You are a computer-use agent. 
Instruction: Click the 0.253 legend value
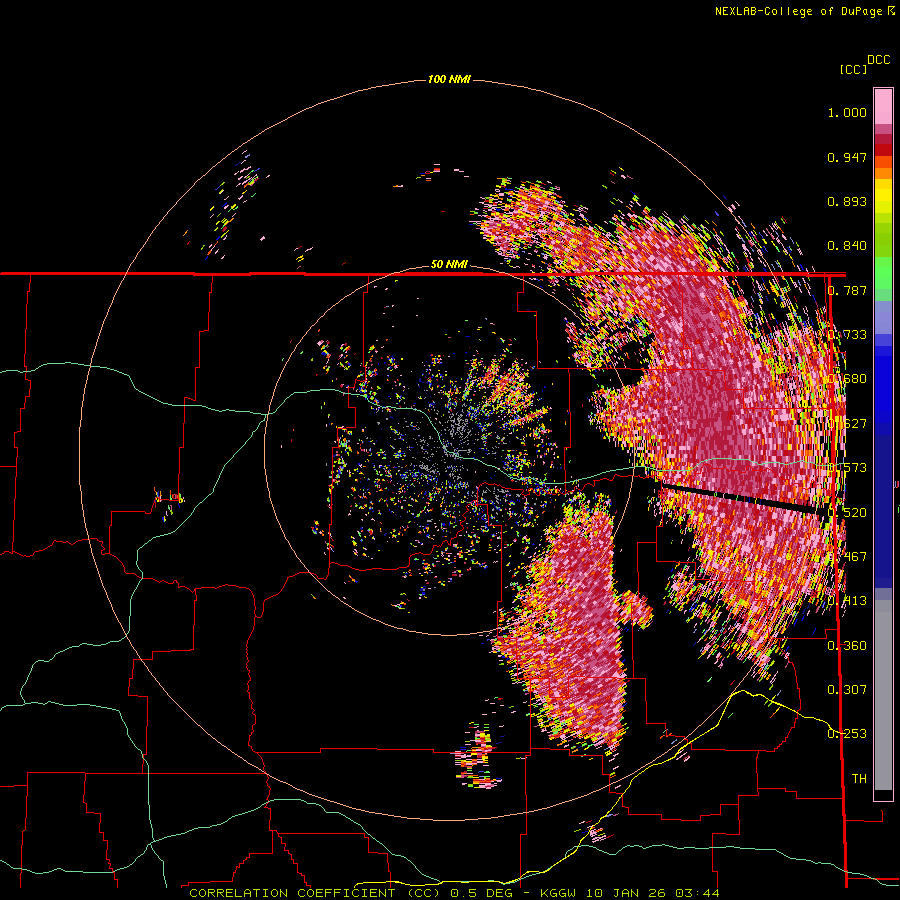[x=847, y=734]
